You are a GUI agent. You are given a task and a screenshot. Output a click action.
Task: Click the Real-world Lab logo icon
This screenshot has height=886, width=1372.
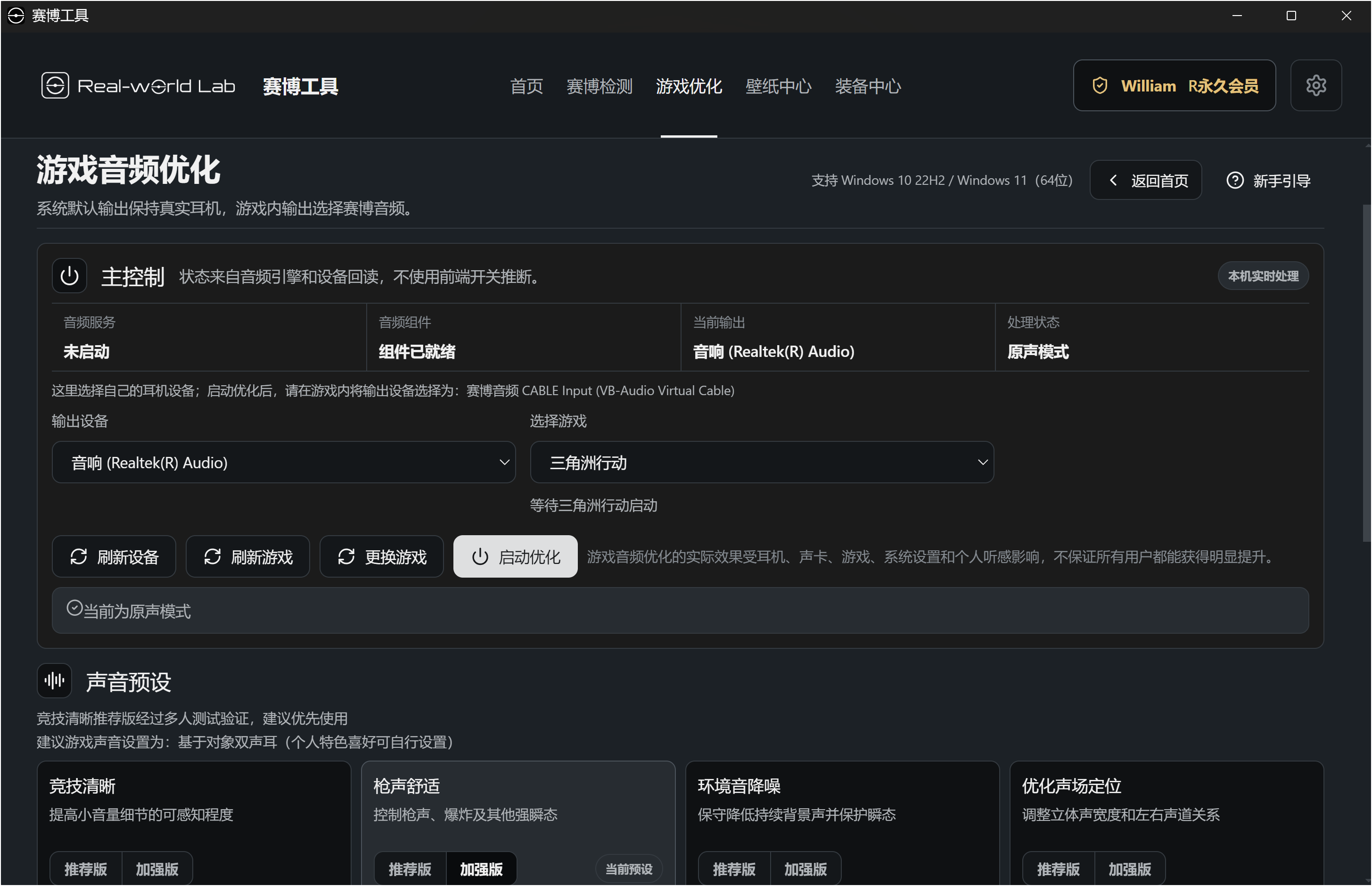(55, 86)
